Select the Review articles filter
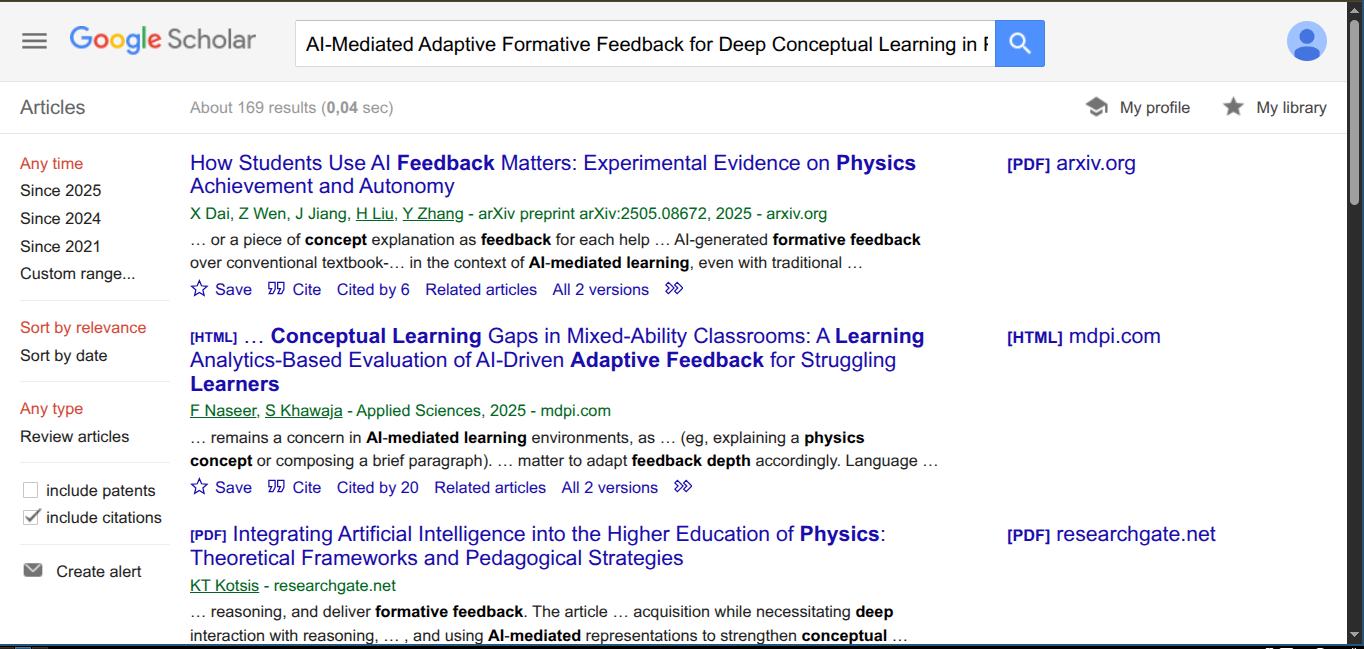The height and width of the screenshot is (649, 1364). [75, 436]
